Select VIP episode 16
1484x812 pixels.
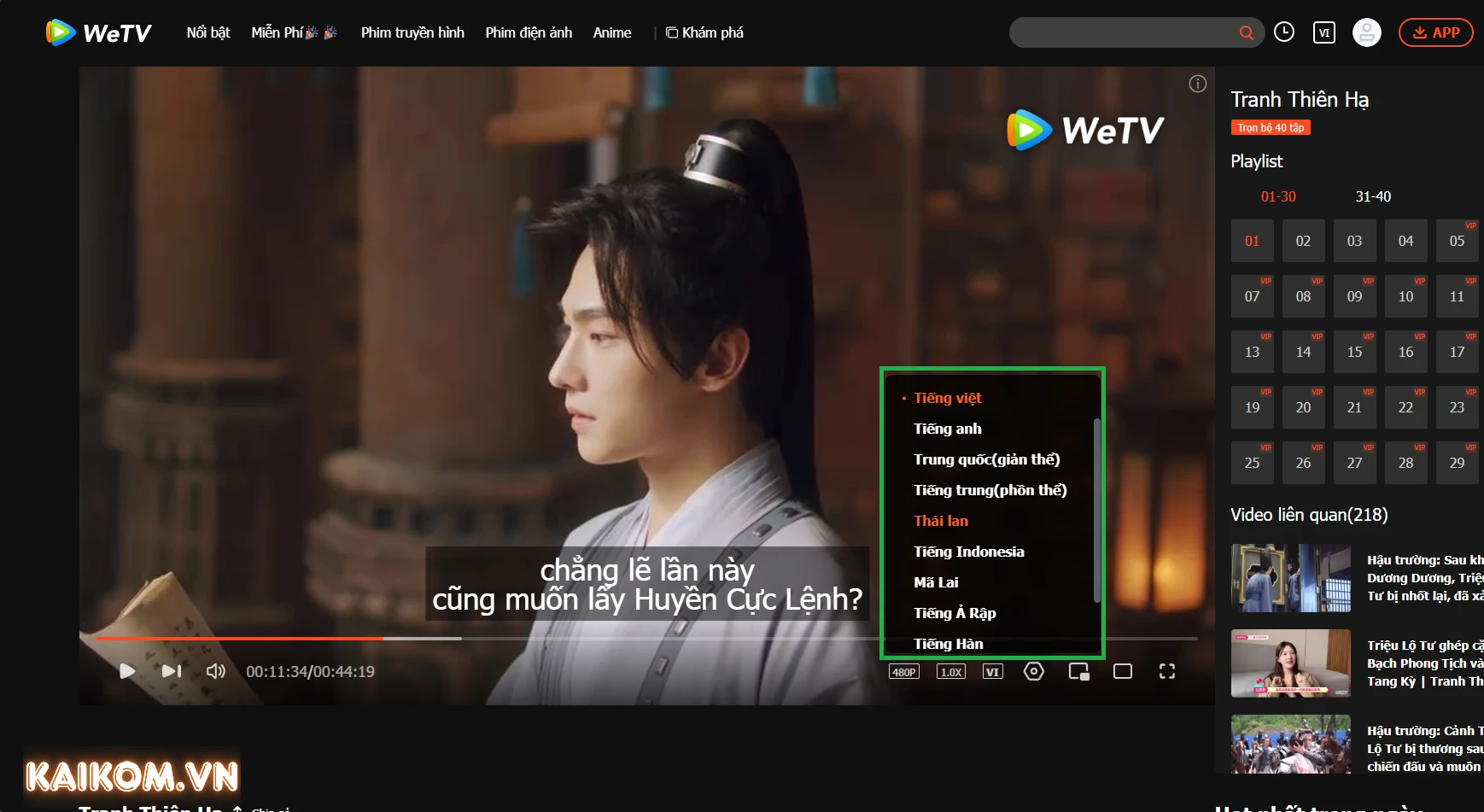(x=1406, y=352)
